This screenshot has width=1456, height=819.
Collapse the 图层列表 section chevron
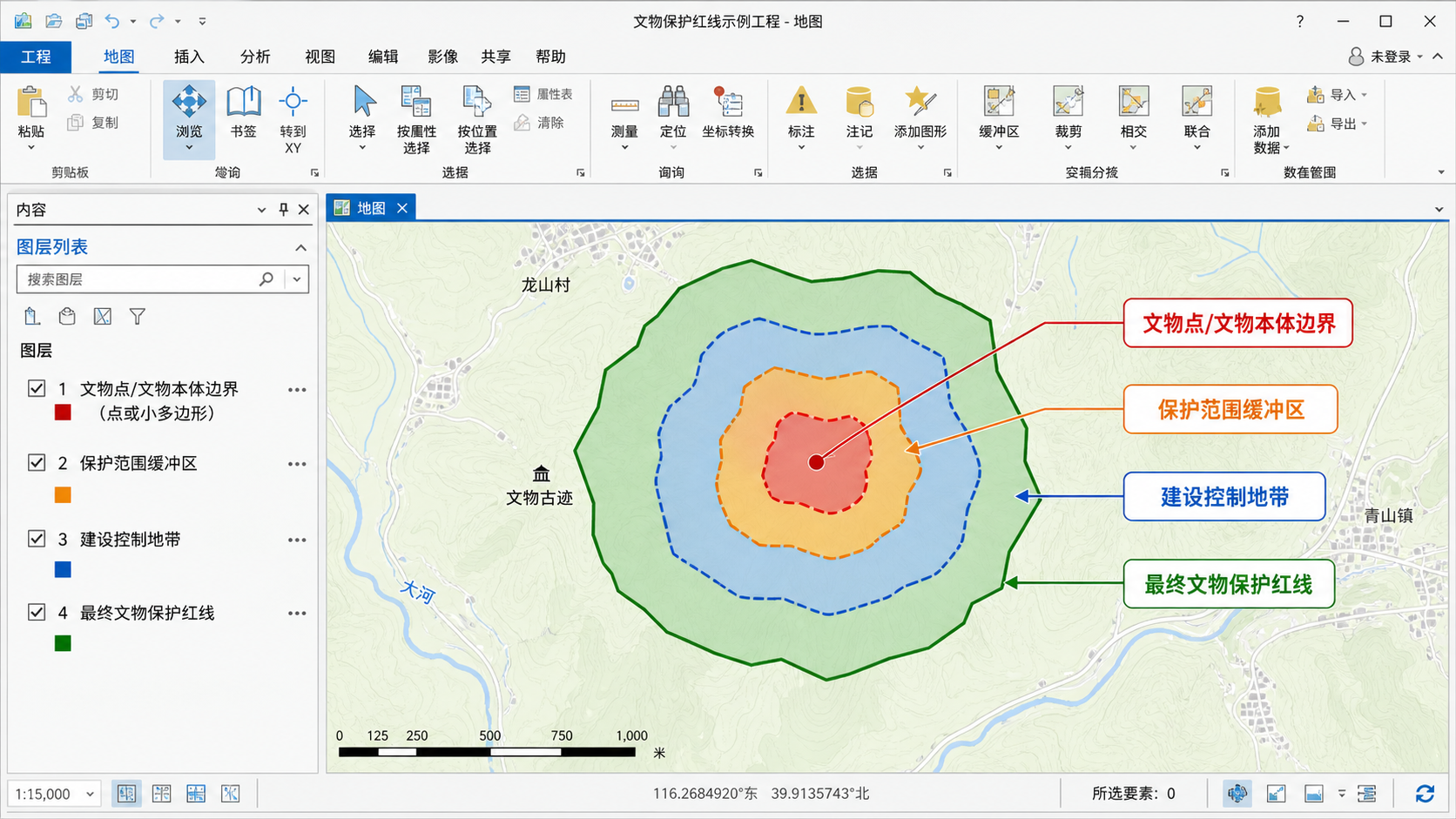click(x=300, y=248)
